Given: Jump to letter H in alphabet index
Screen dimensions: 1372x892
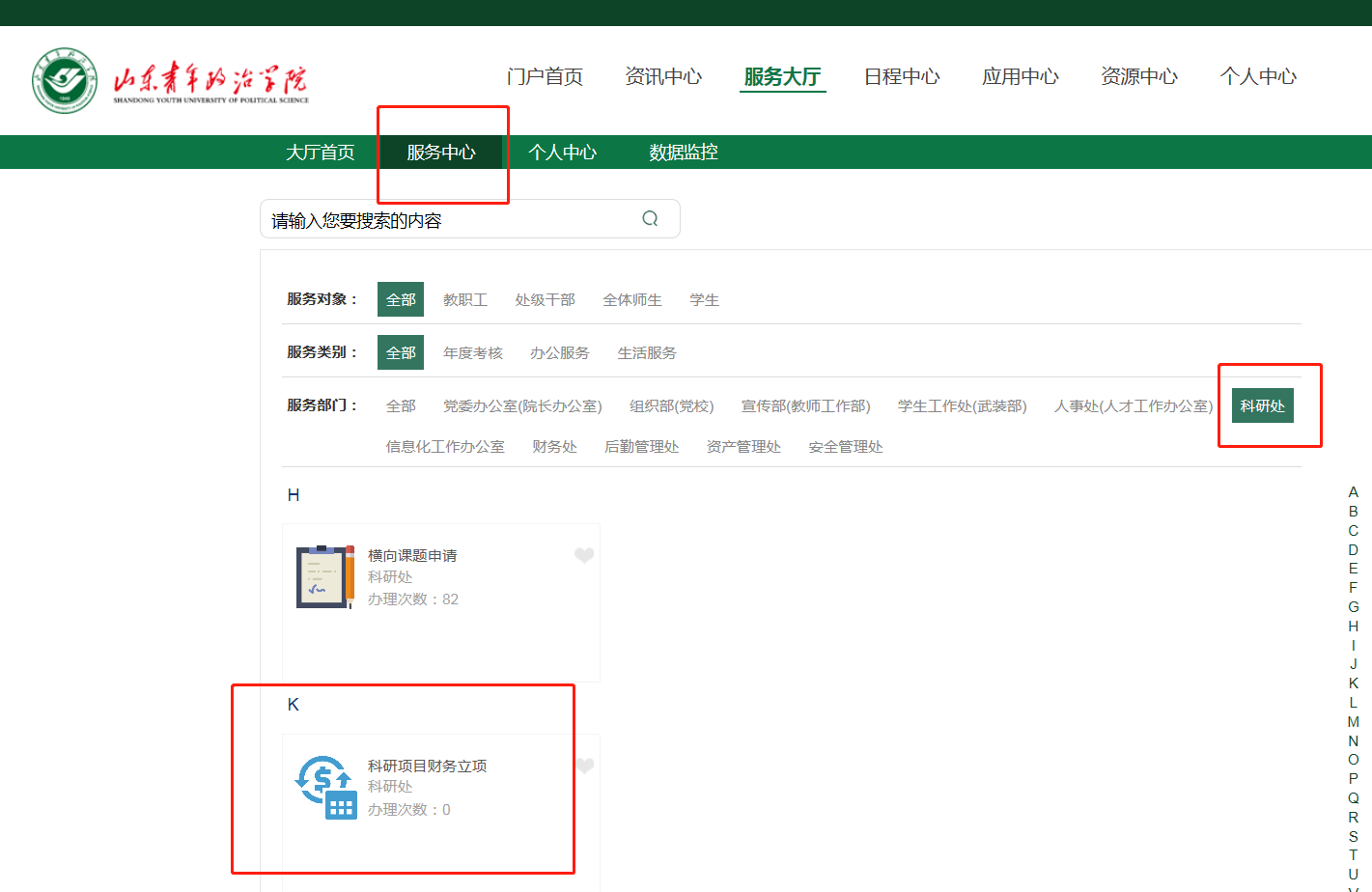Looking at the screenshot, I should point(1353,627).
